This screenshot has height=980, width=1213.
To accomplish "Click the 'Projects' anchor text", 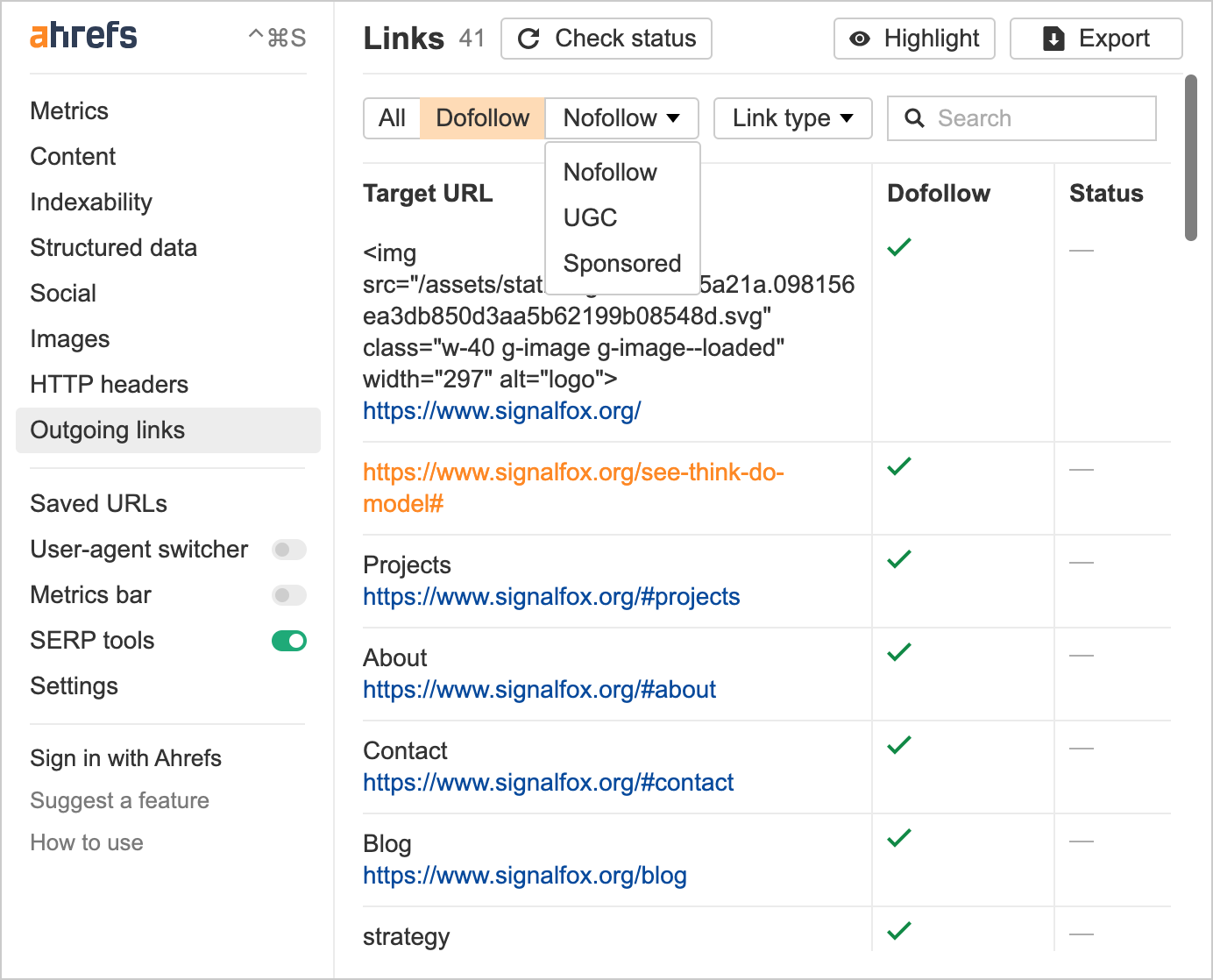I will click(x=407, y=565).
